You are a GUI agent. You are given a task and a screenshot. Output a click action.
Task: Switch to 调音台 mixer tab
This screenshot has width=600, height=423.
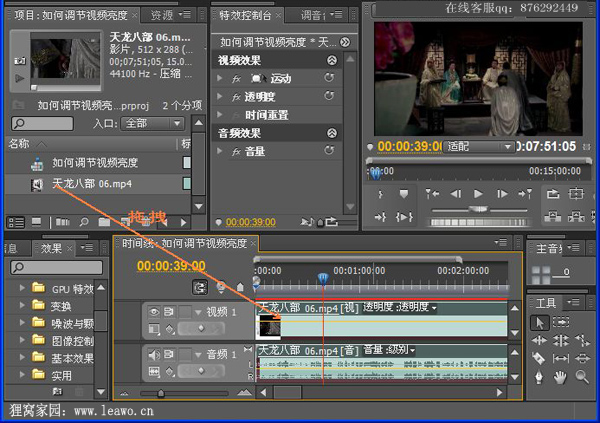[313, 15]
